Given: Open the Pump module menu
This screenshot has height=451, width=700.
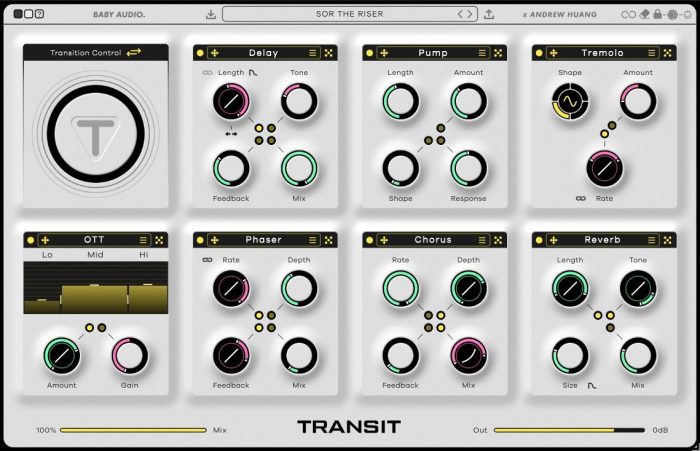Looking at the screenshot, I should point(482,53).
